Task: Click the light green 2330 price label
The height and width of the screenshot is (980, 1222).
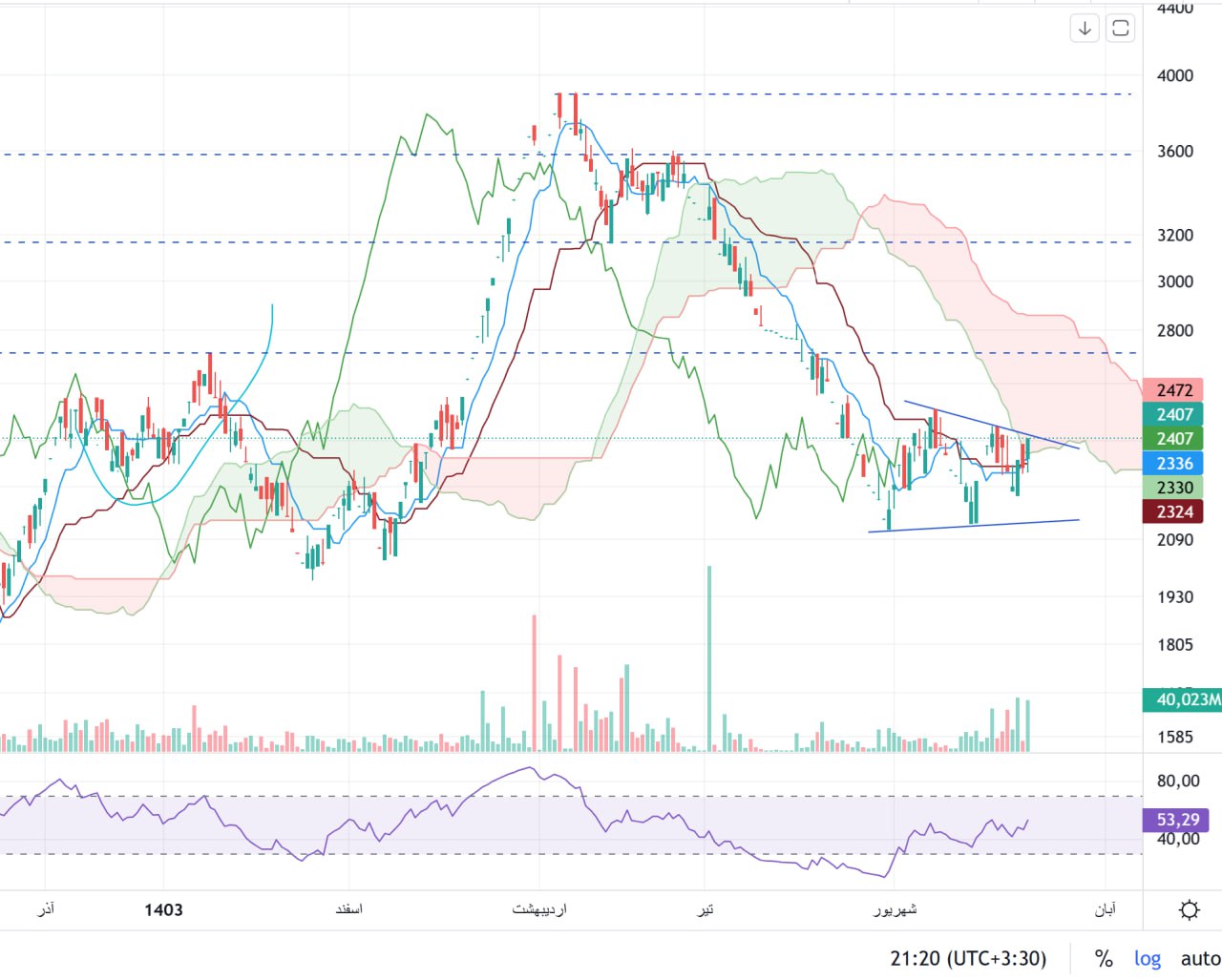Action: click(1174, 488)
